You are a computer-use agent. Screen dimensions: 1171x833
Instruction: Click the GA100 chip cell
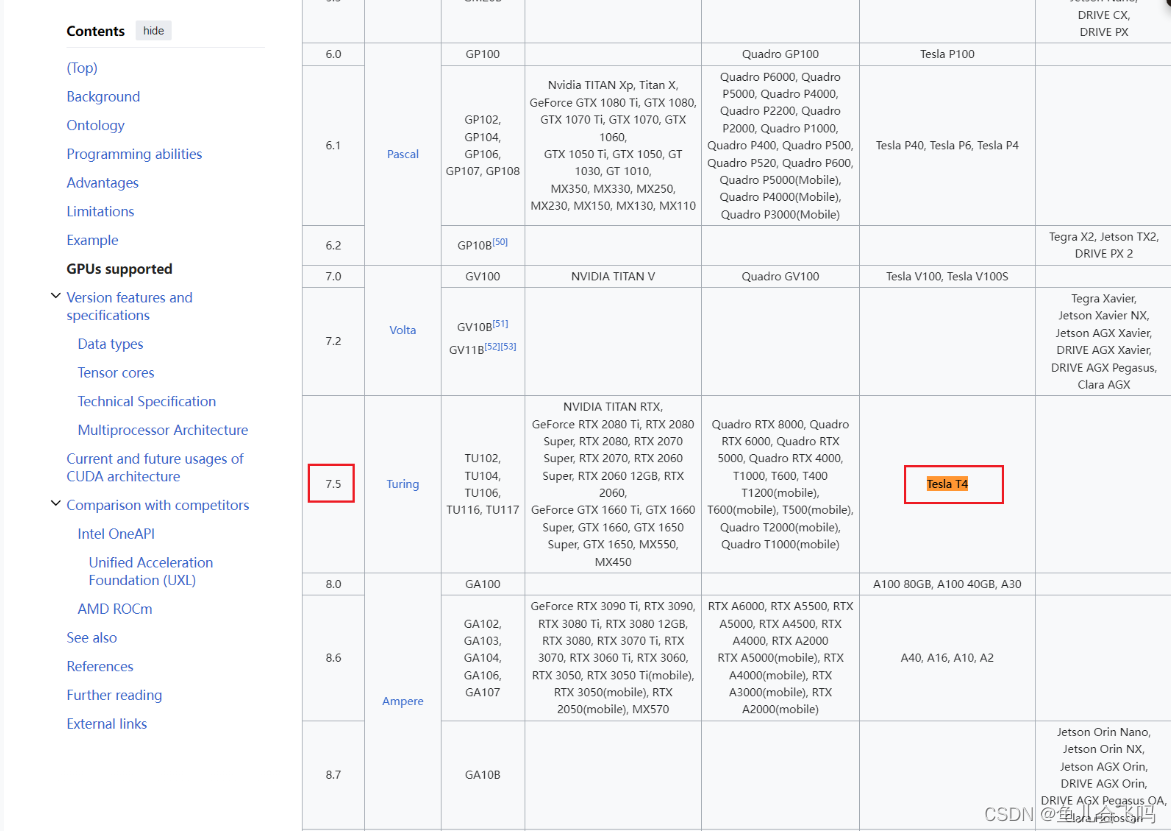[482, 584]
